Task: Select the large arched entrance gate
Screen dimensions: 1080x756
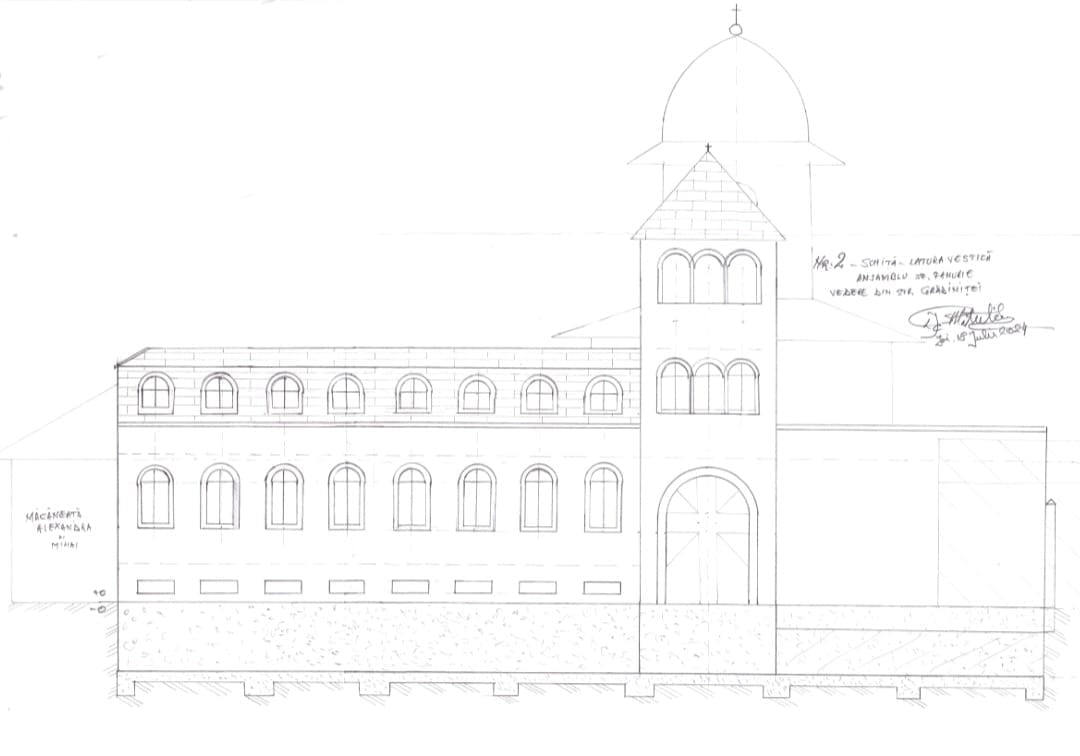Action: pos(708,538)
